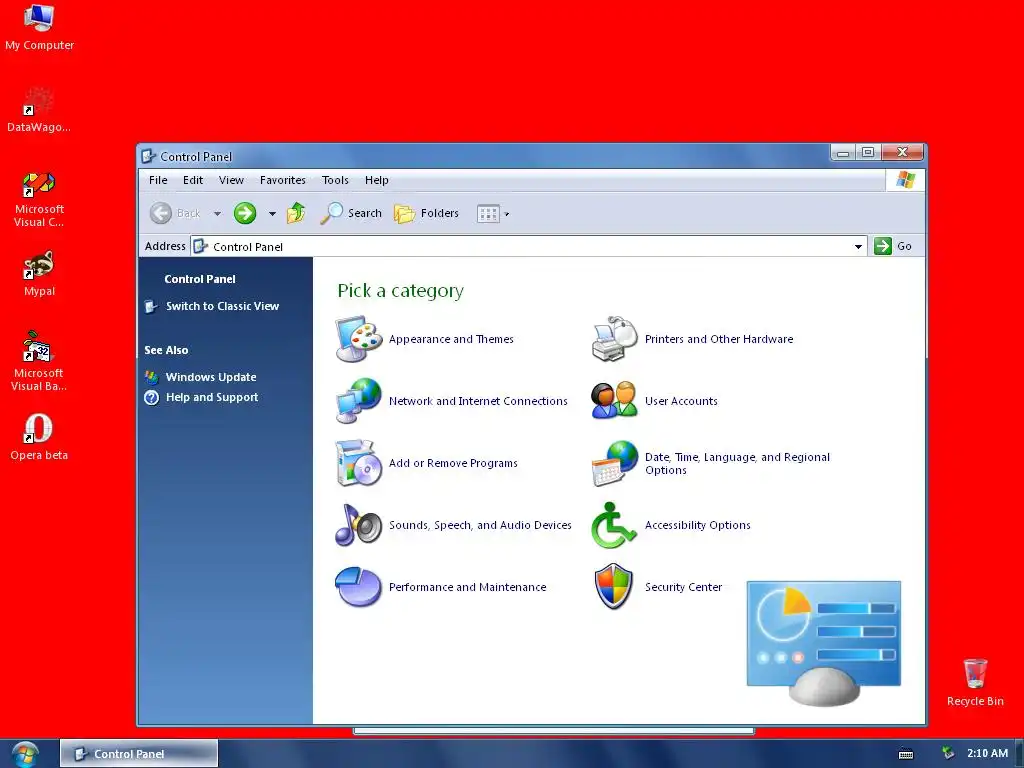Screen dimensions: 1024x768
Task: Click the Help and Support question icon
Action: [x=152, y=397]
